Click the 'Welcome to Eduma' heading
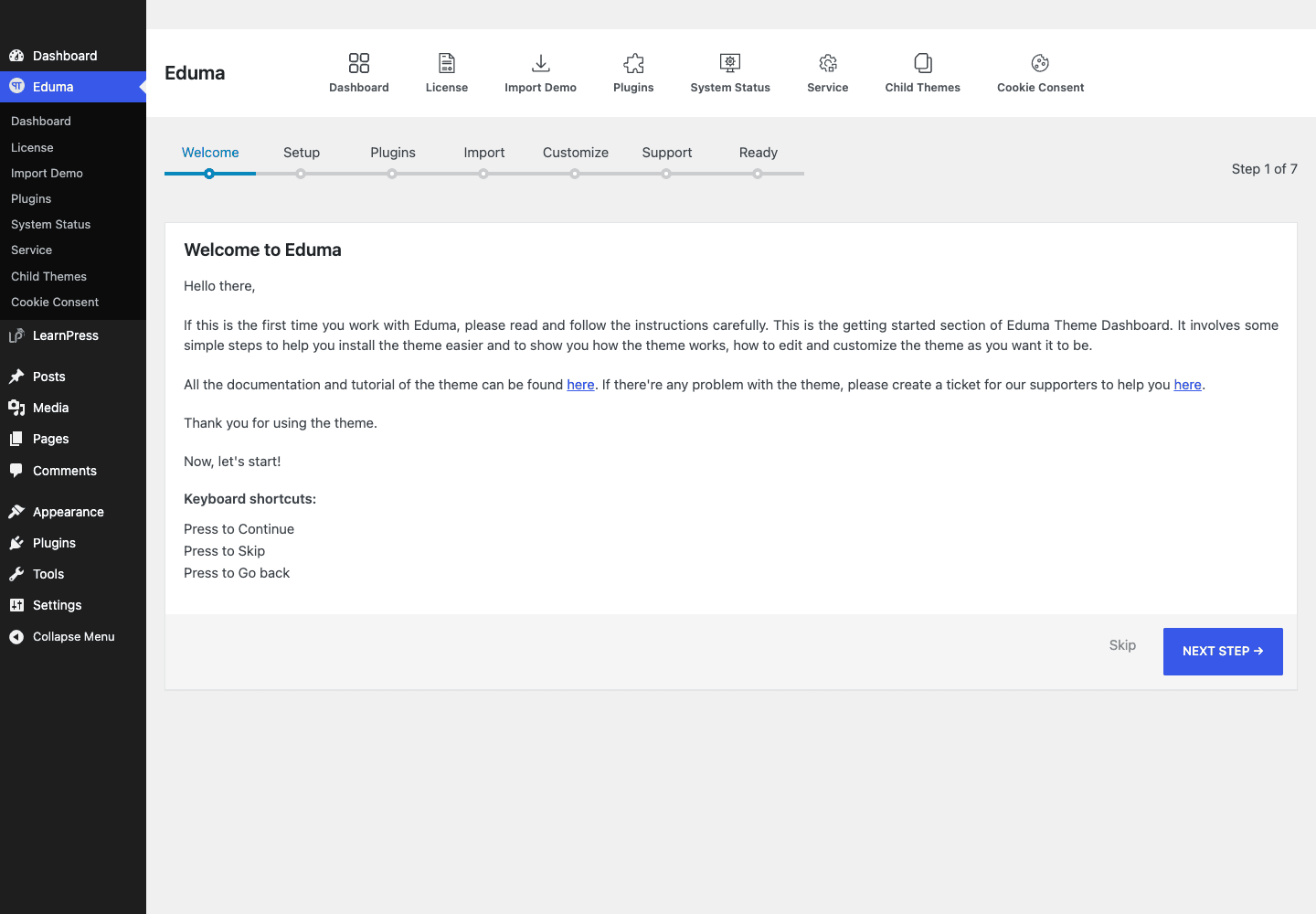1316x914 pixels. [x=262, y=250]
